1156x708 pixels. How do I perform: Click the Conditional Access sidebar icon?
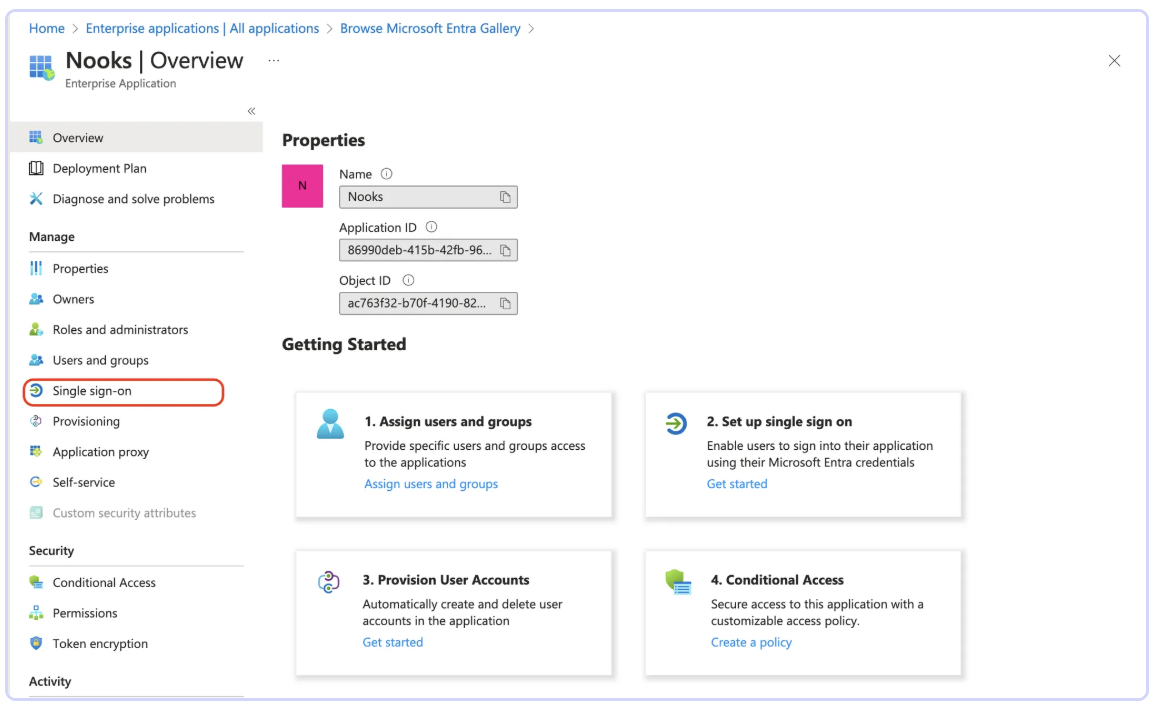pyautogui.click(x=35, y=582)
